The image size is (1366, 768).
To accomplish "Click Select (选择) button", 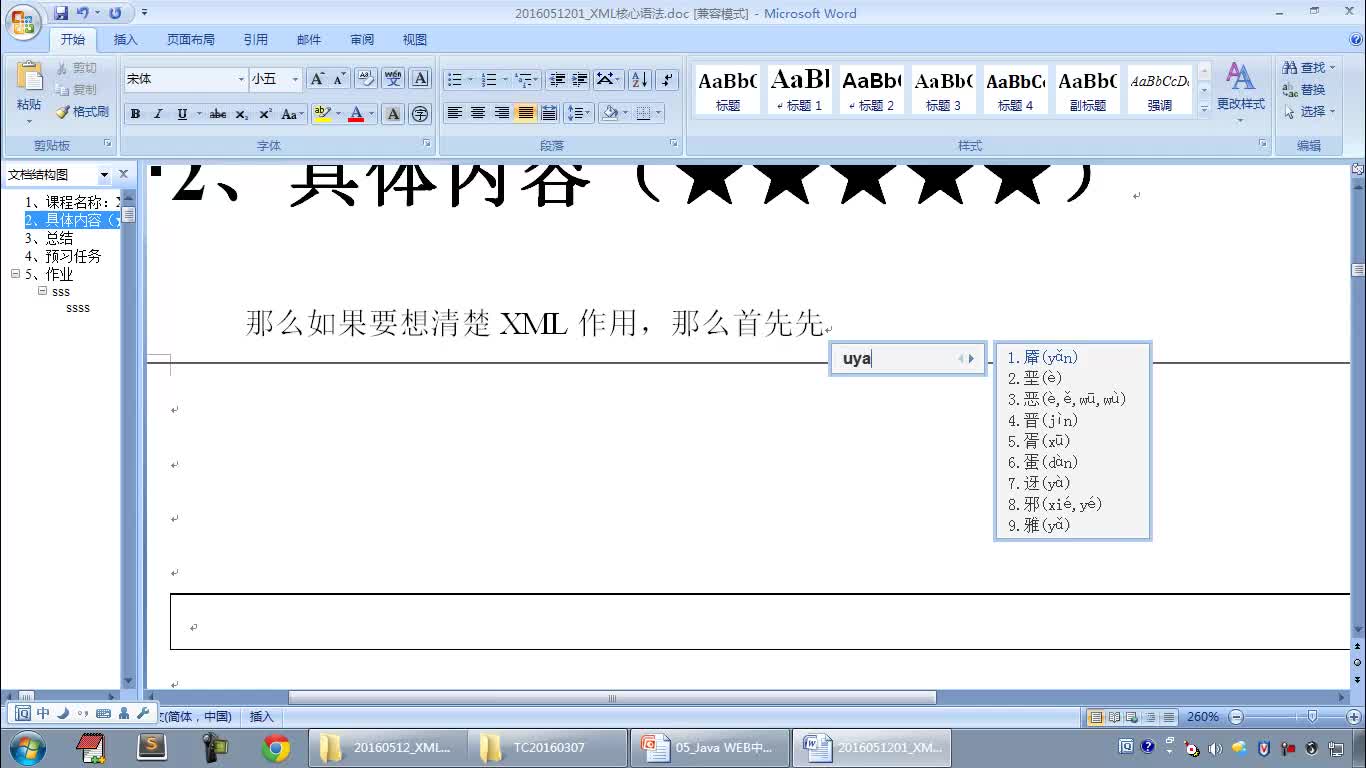I will [x=1309, y=111].
